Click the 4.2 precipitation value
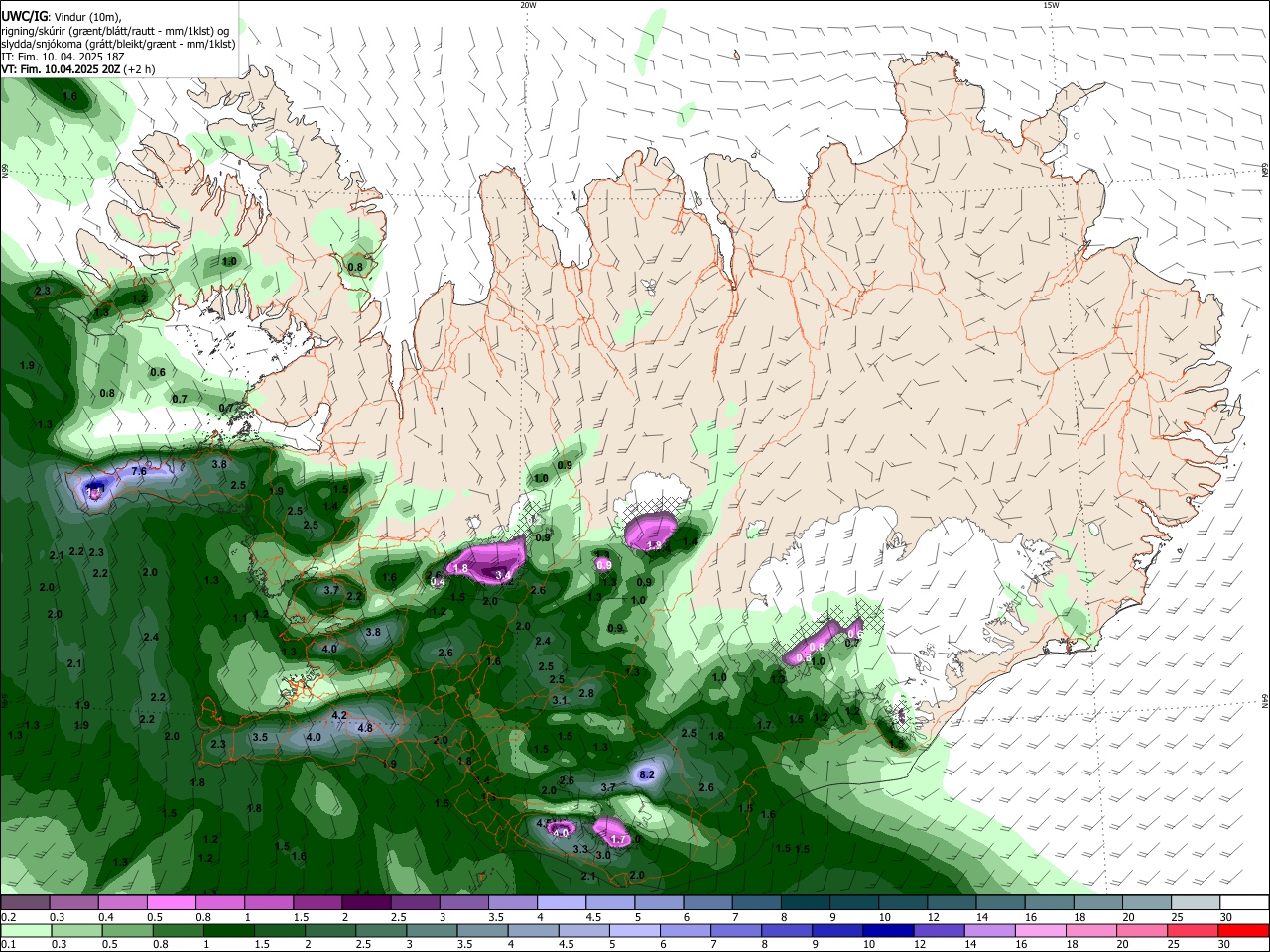 339,715
